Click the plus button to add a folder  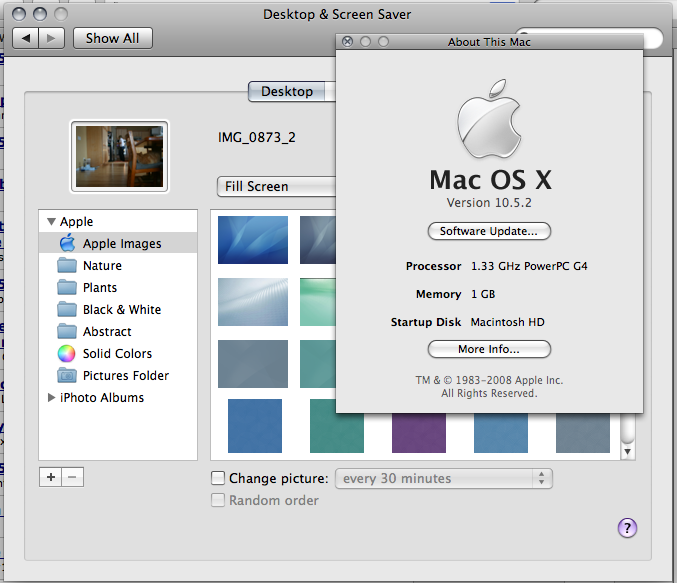coord(51,477)
